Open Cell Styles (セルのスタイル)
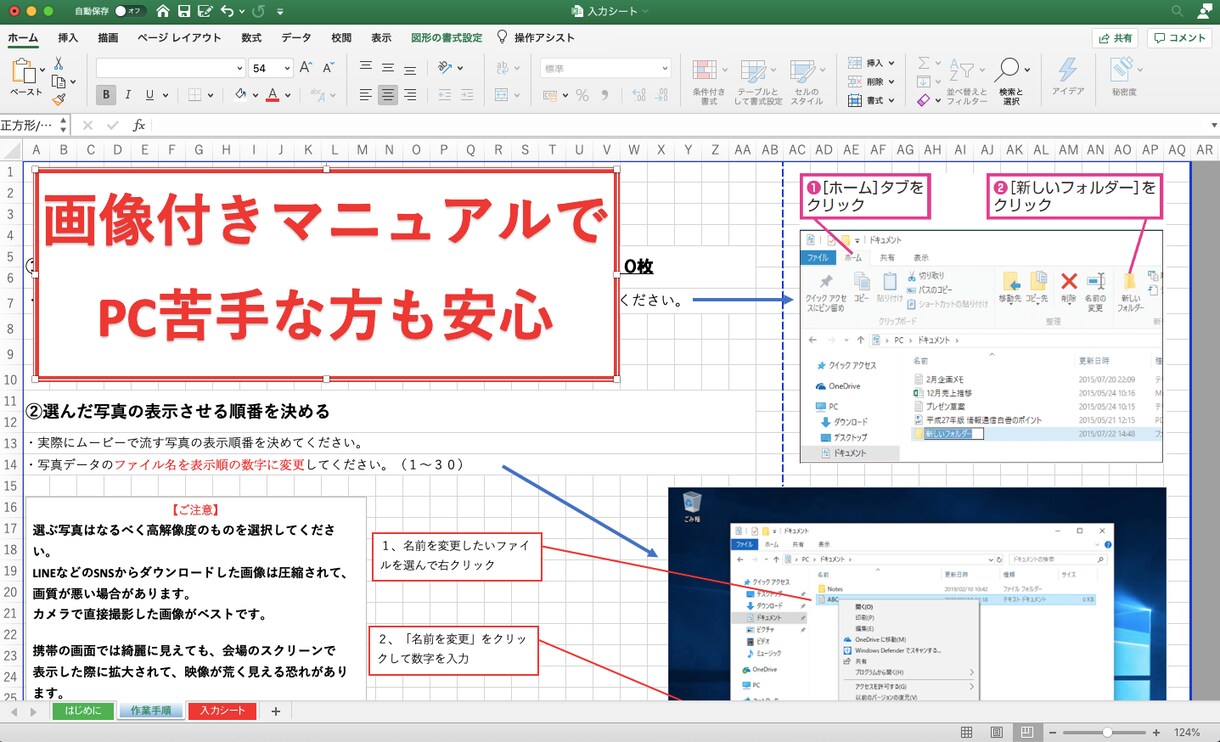Viewport: 1220px width, 742px height. coord(806,81)
